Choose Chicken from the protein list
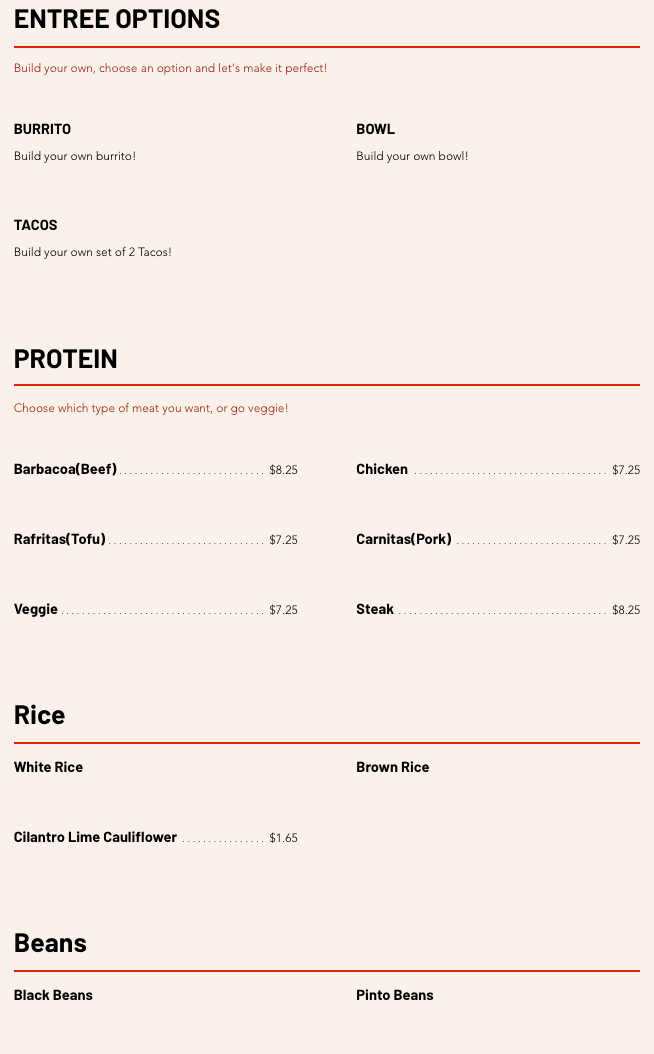 pyautogui.click(x=382, y=469)
